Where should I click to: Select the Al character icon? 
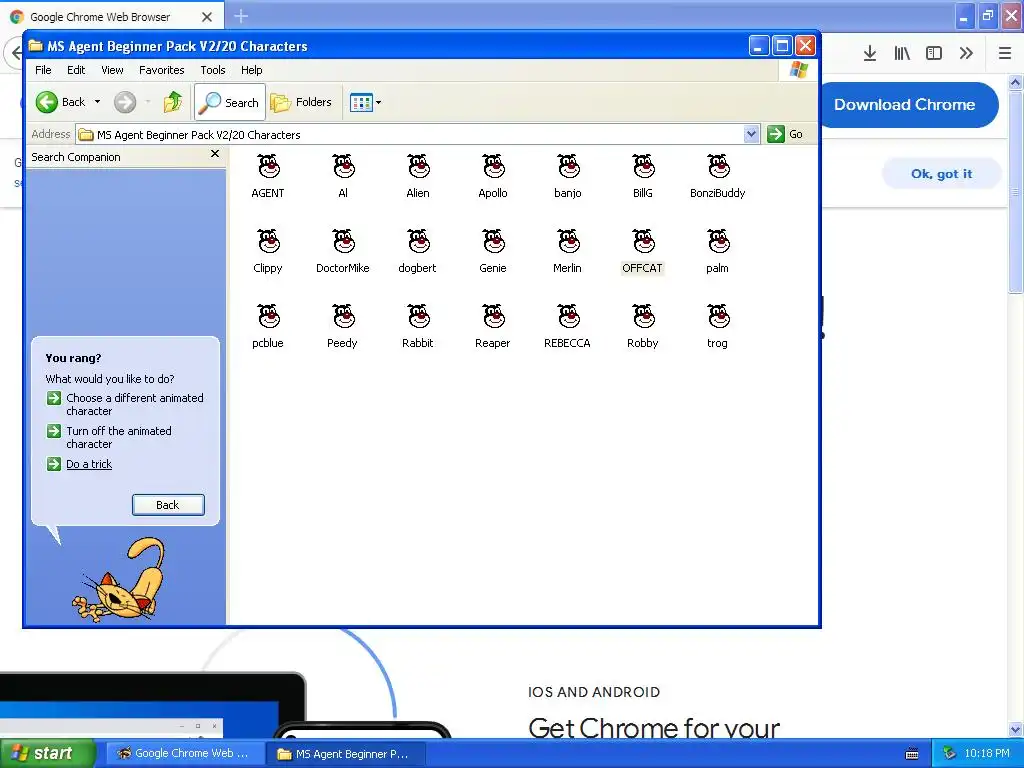tap(344, 167)
